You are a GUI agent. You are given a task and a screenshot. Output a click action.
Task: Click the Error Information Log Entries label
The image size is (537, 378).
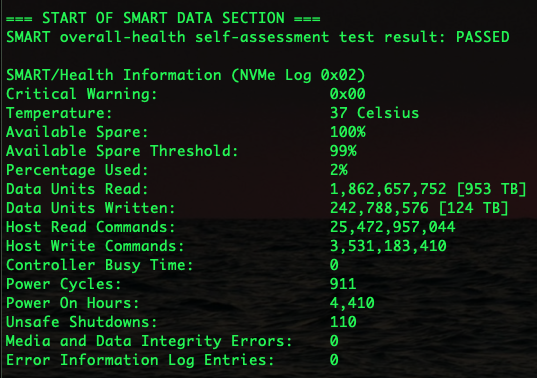[x=140, y=360]
